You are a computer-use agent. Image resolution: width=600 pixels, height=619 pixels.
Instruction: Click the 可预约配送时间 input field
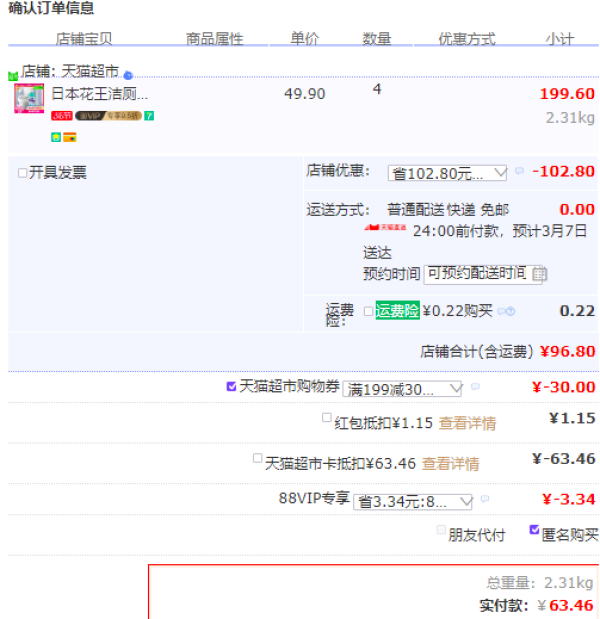pos(483,274)
